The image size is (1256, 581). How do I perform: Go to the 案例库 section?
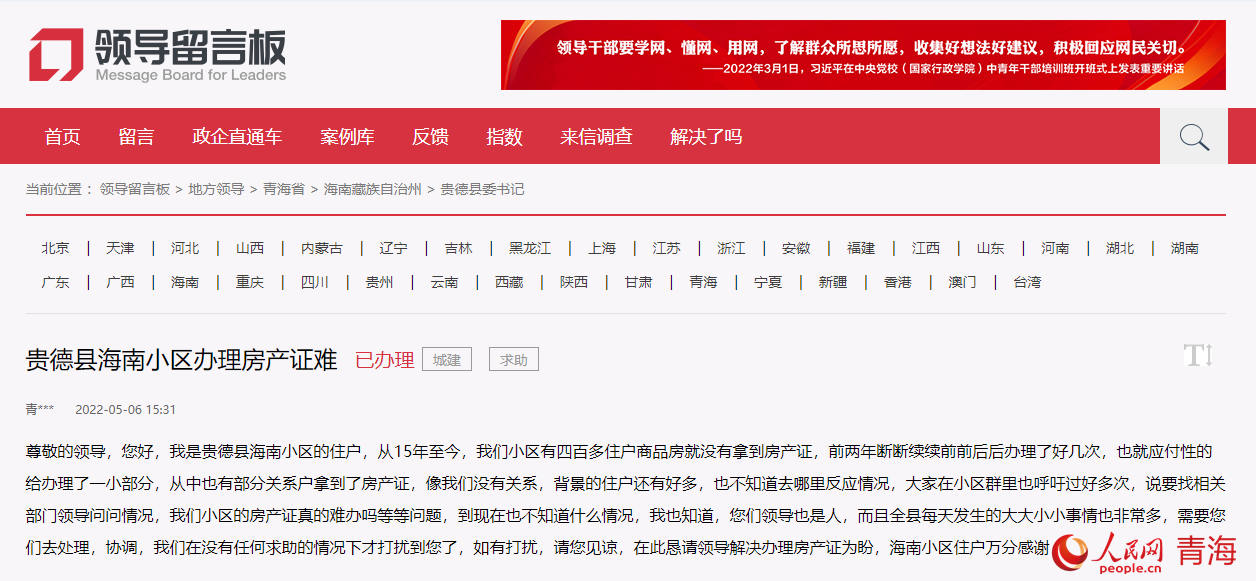pos(347,137)
